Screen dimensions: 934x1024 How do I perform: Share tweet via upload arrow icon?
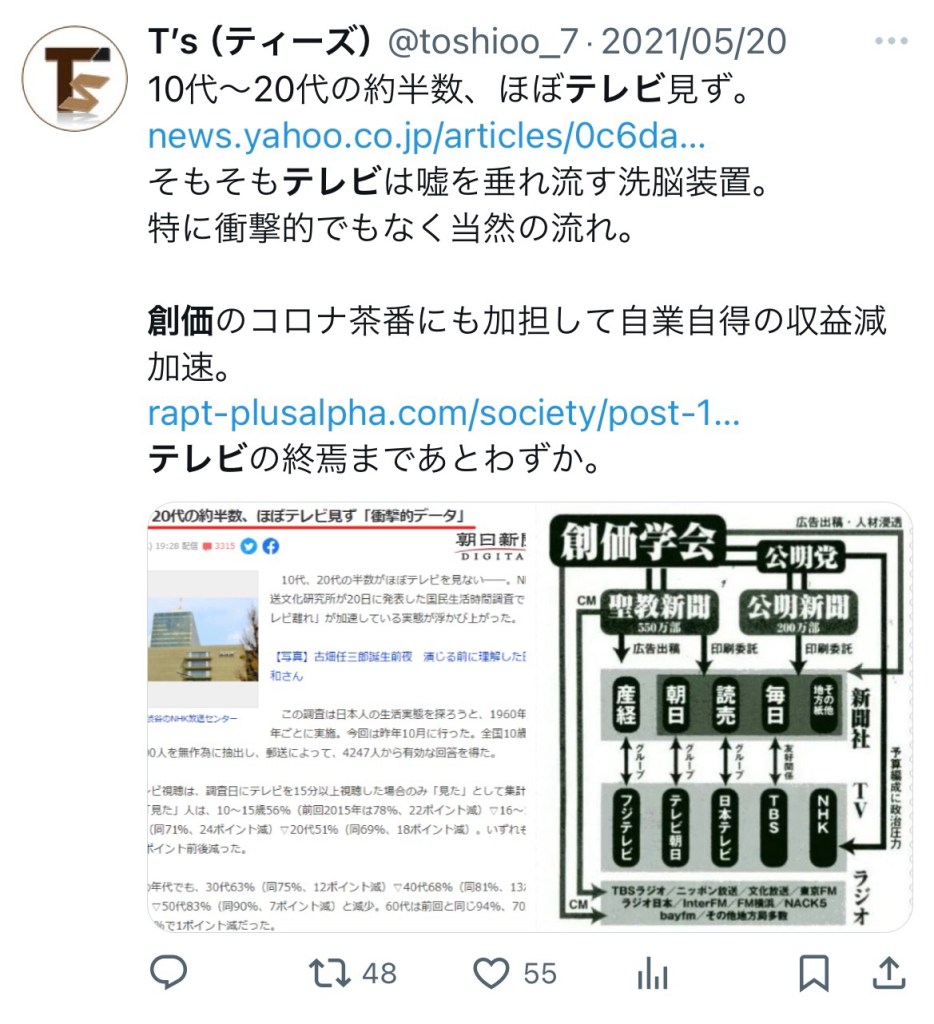[x=889, y=972]
